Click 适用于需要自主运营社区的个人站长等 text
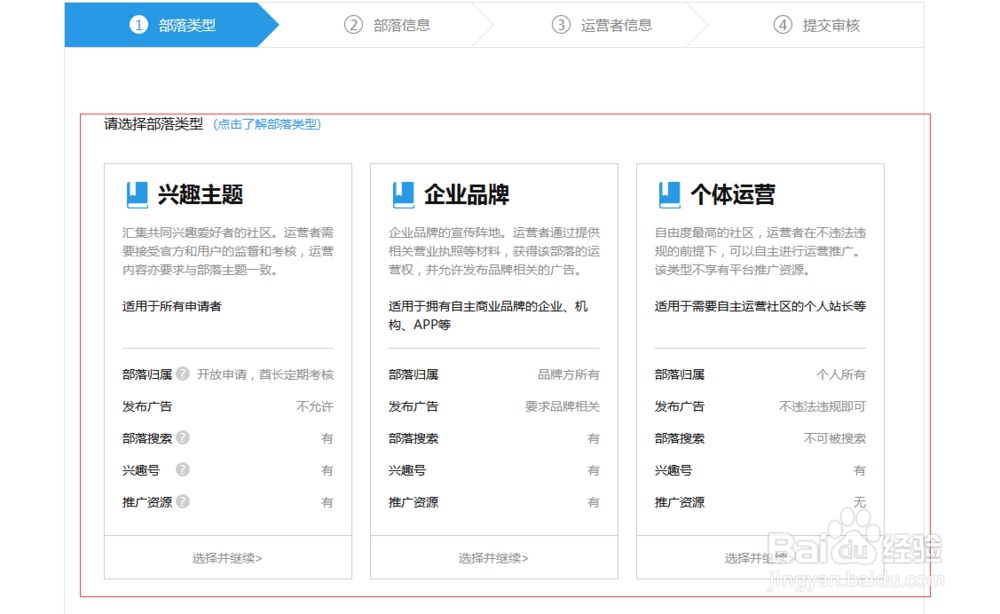1000x614 pixels. tap(760, 306)
